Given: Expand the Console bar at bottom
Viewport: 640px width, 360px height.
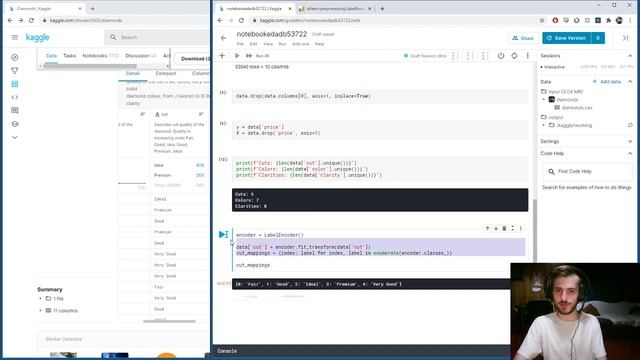Looking at the screenshot, I should [361, 351].
